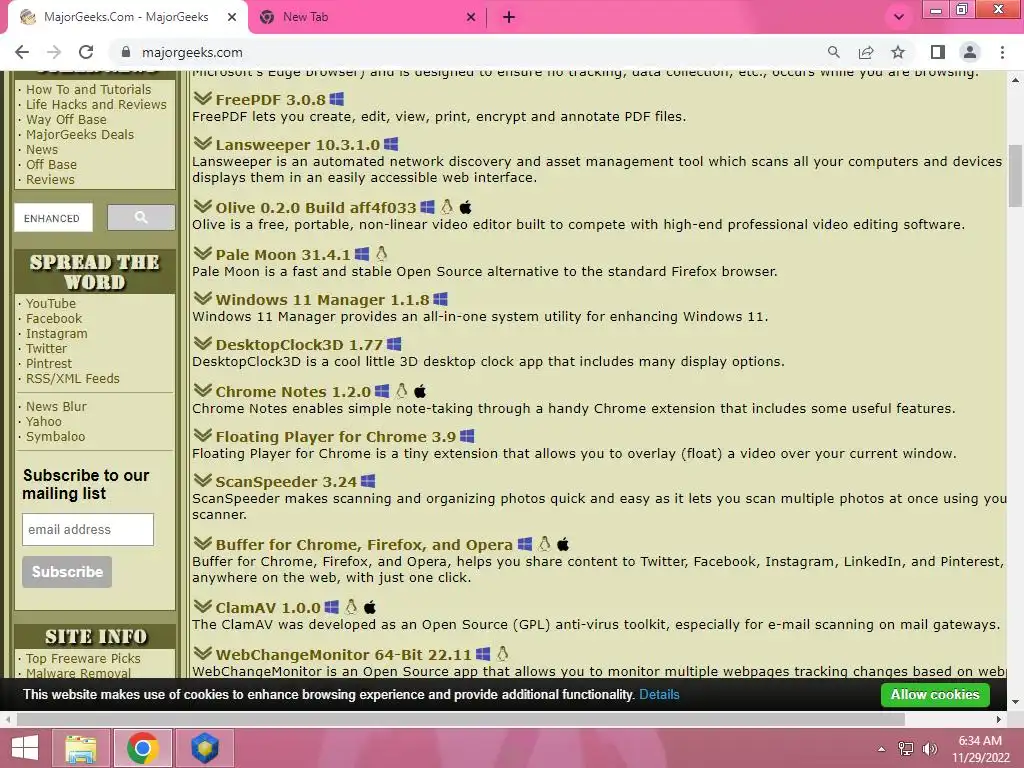The width and height of the screenshot is (1024, 768).
Task: Open Windows Start menu
Action: [x=25, y=748]
